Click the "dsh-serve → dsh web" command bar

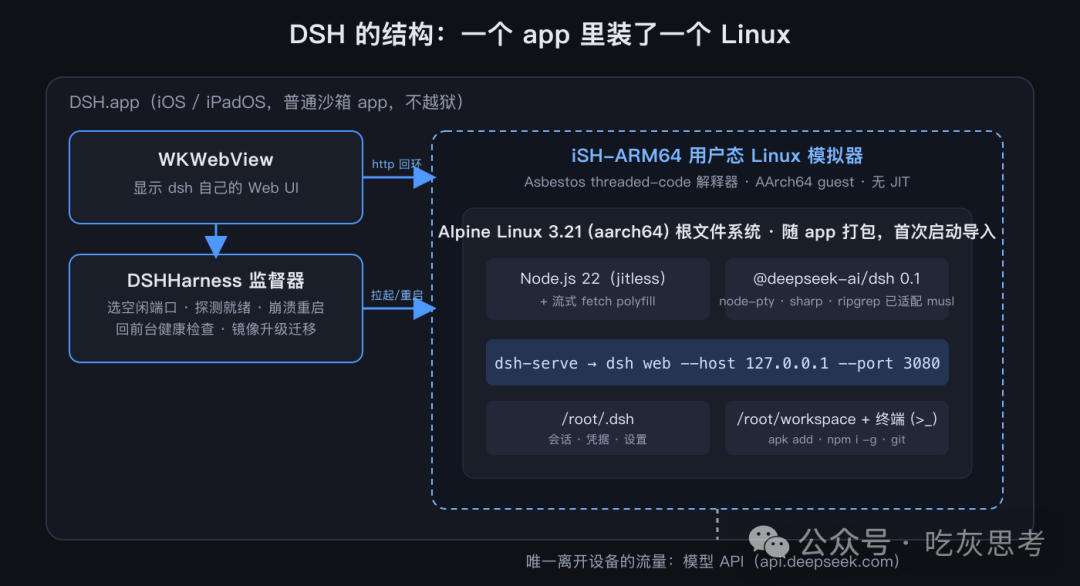[717, 363]
